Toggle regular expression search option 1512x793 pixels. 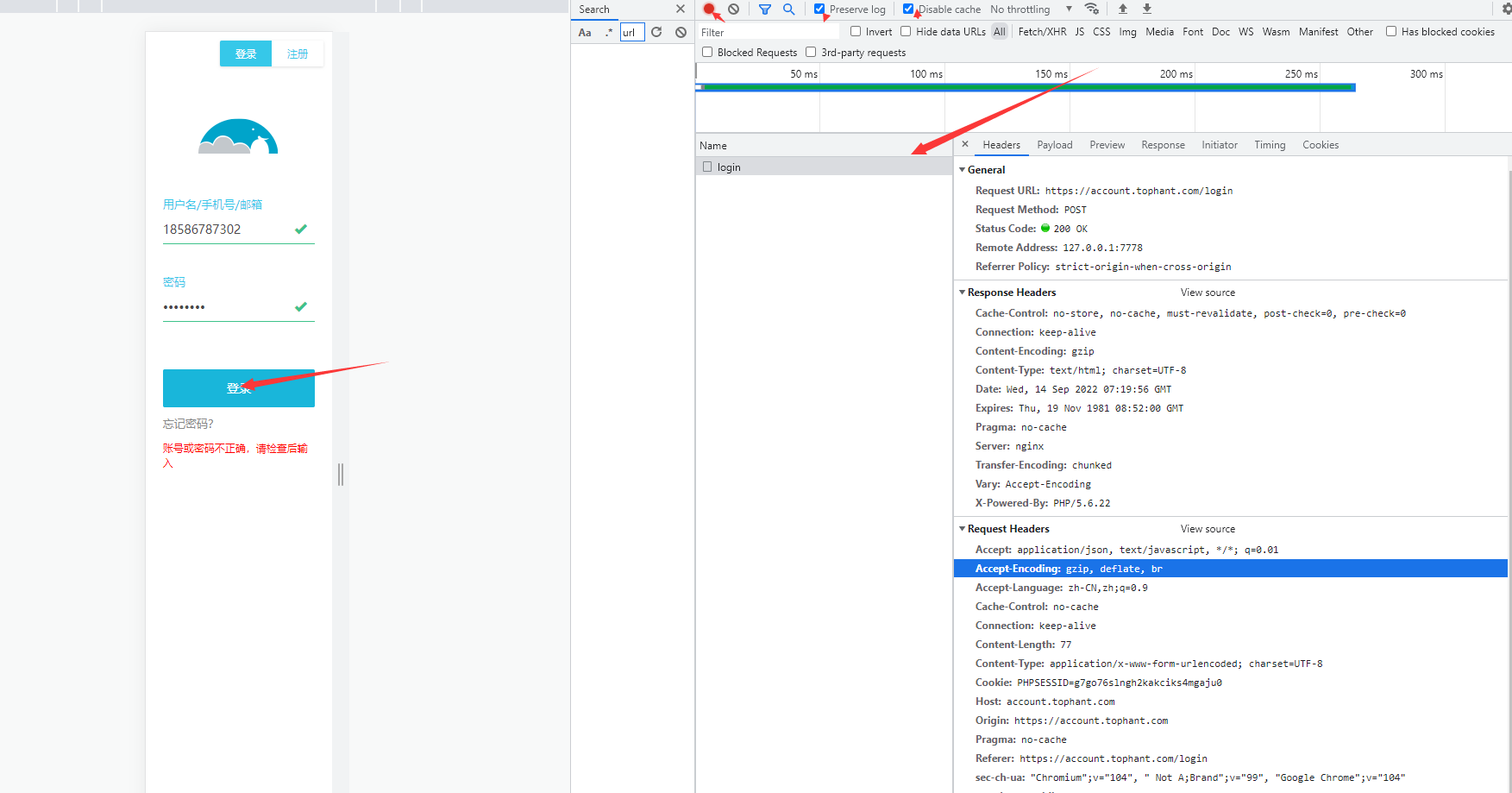609,33
